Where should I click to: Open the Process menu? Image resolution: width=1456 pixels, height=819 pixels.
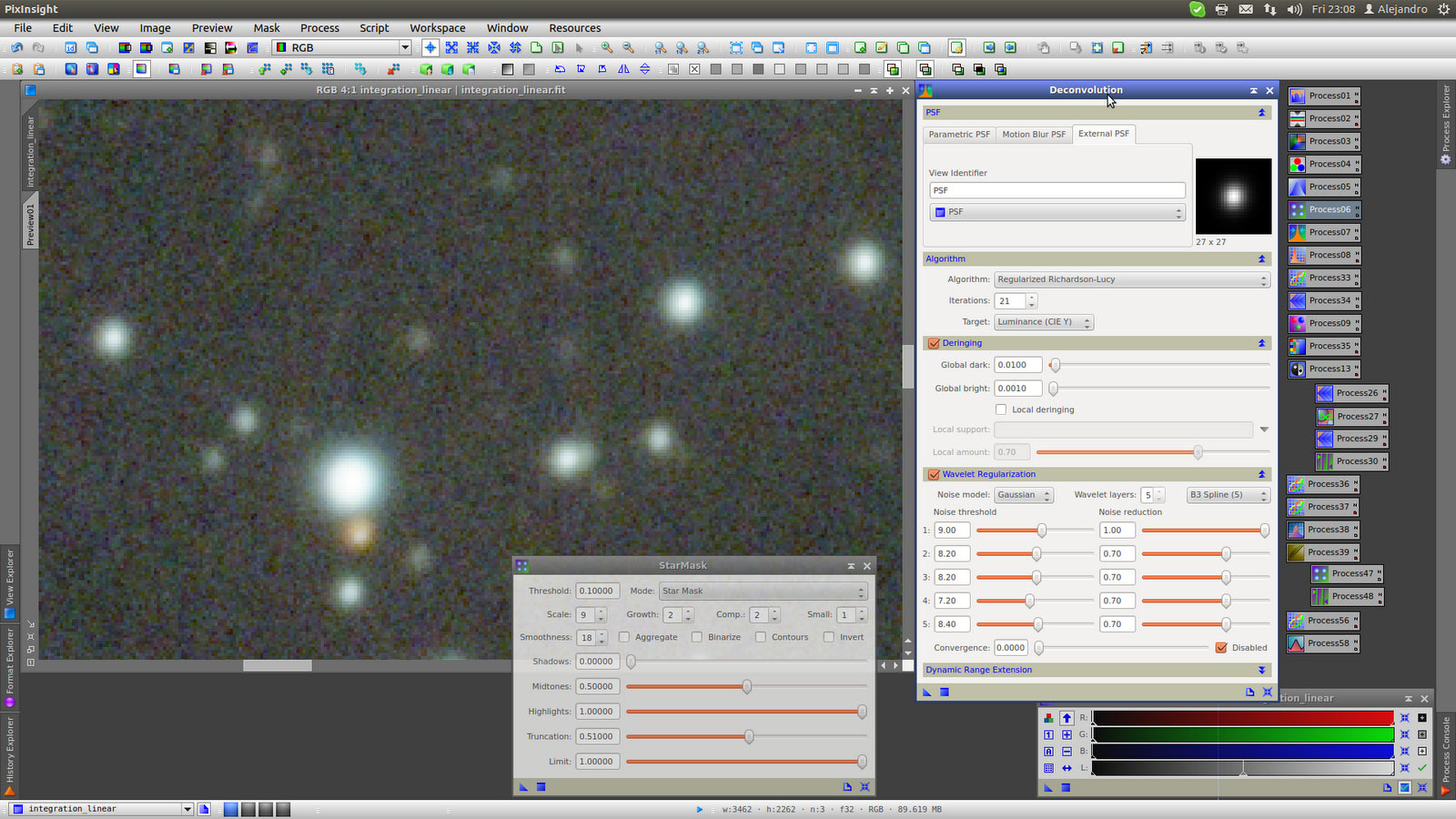pos(319,28)
